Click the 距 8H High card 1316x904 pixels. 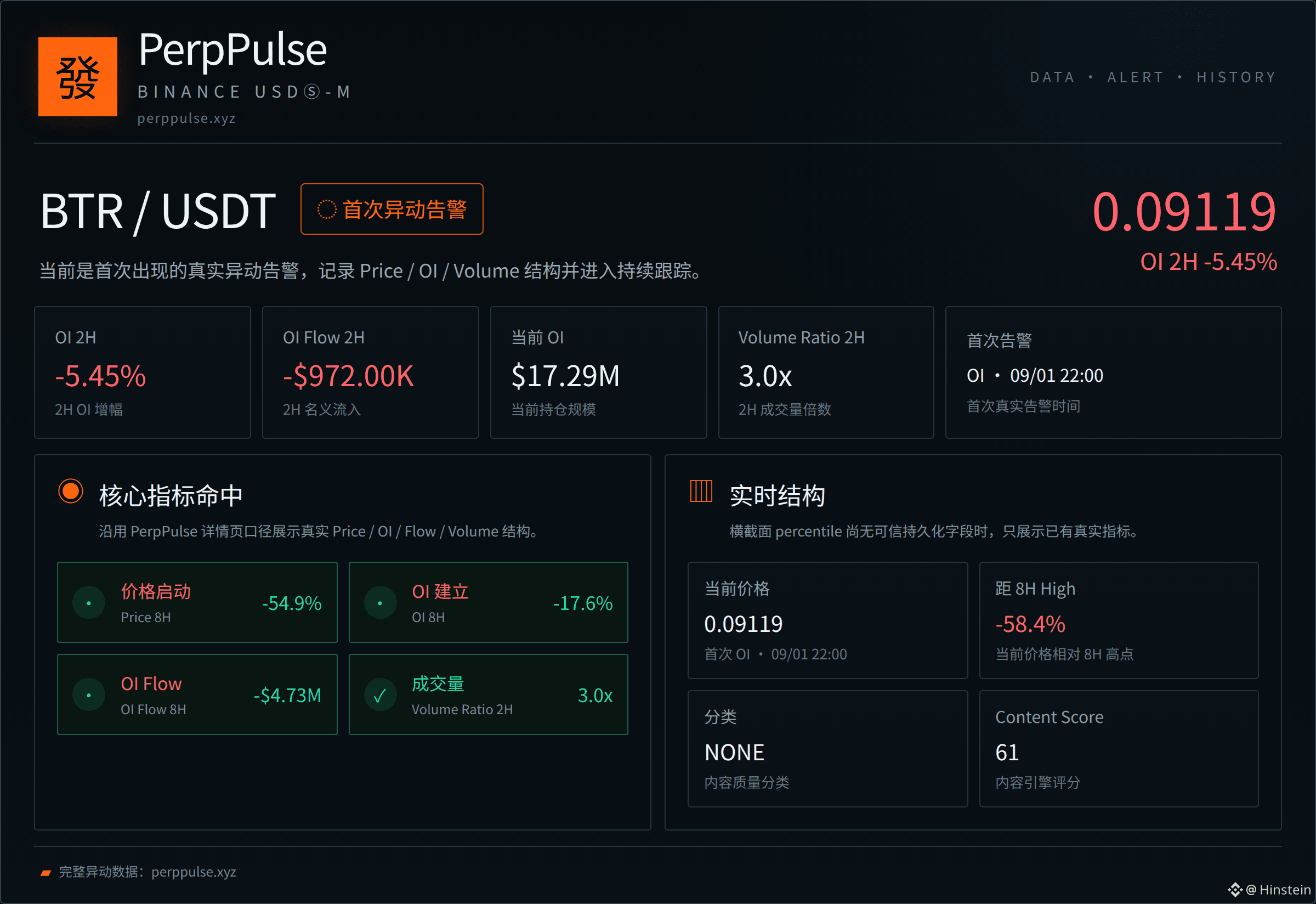click(1119, 620)
